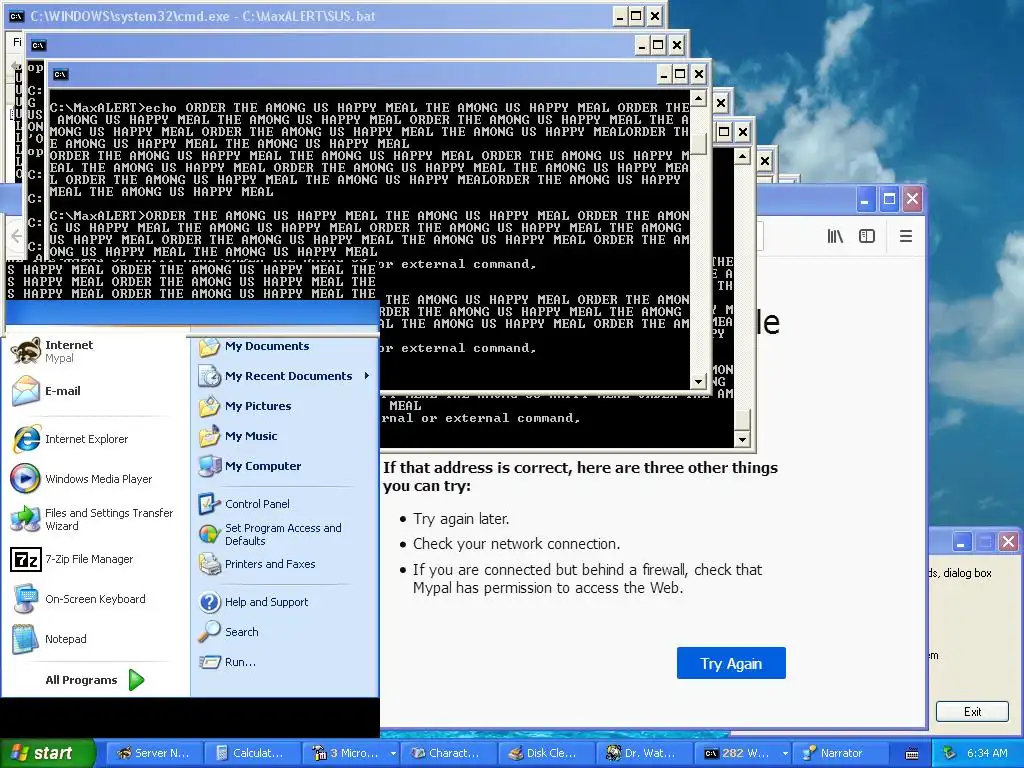Click the 6:34 AM clock
Image resolution: width=1024 pixels, height=768 pixels.
(987, 753)
